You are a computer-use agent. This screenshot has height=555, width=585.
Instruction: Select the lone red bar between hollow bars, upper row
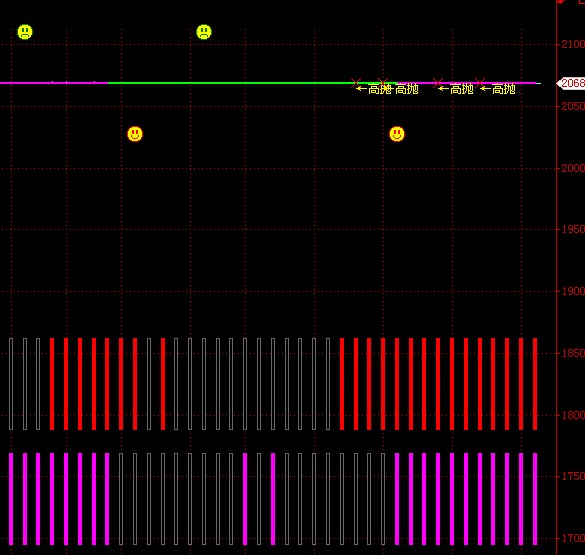pos(163,384)
